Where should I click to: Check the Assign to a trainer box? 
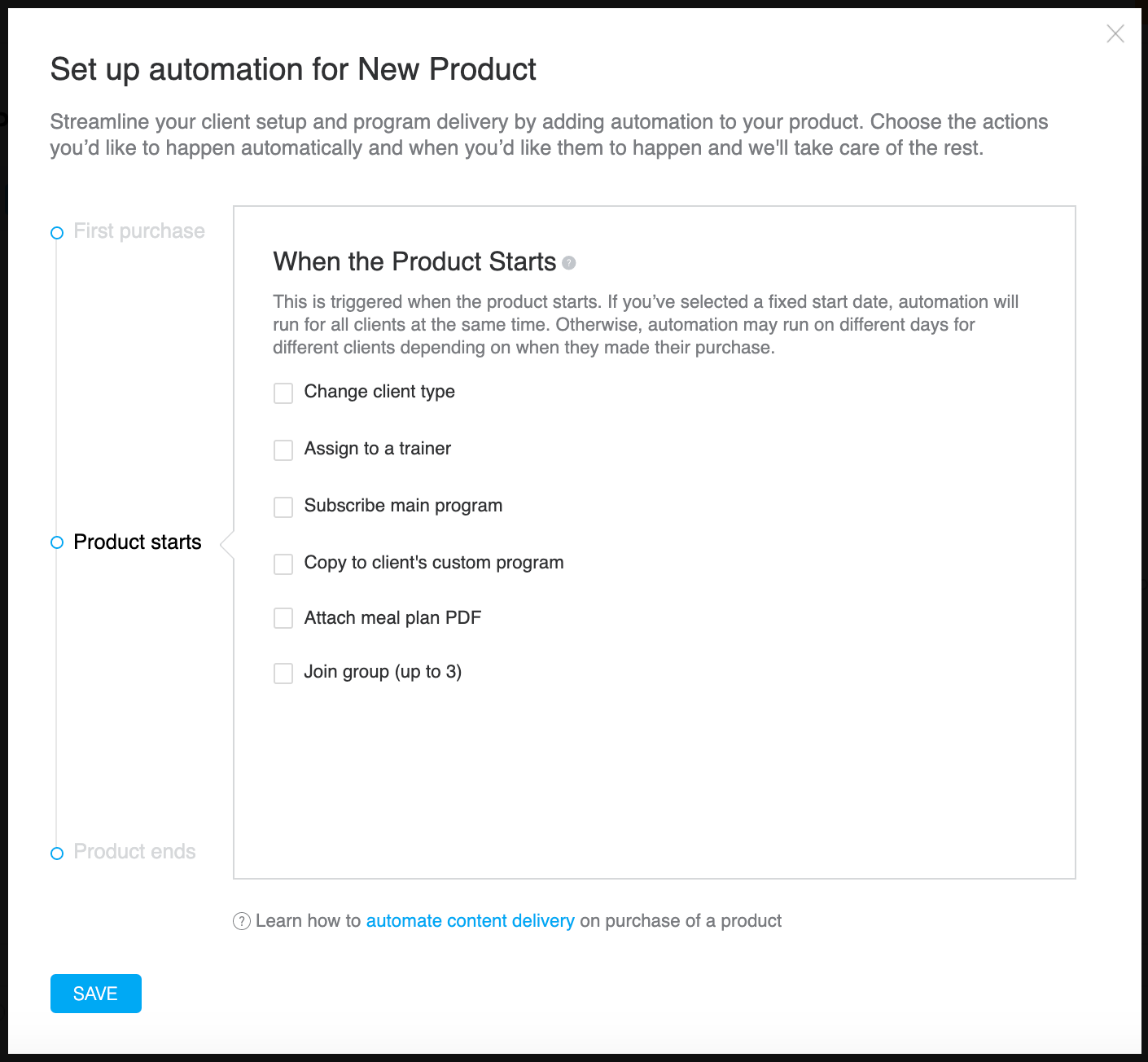coord(283,450)
